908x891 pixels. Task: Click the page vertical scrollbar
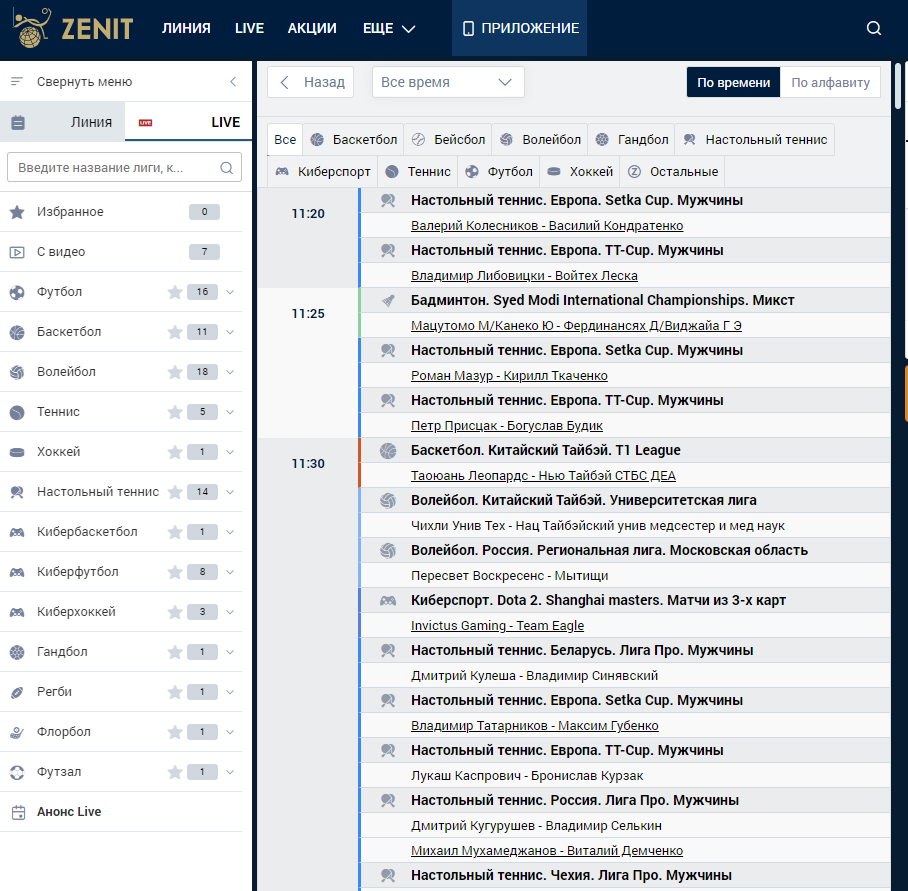click(x=898, y=85)
